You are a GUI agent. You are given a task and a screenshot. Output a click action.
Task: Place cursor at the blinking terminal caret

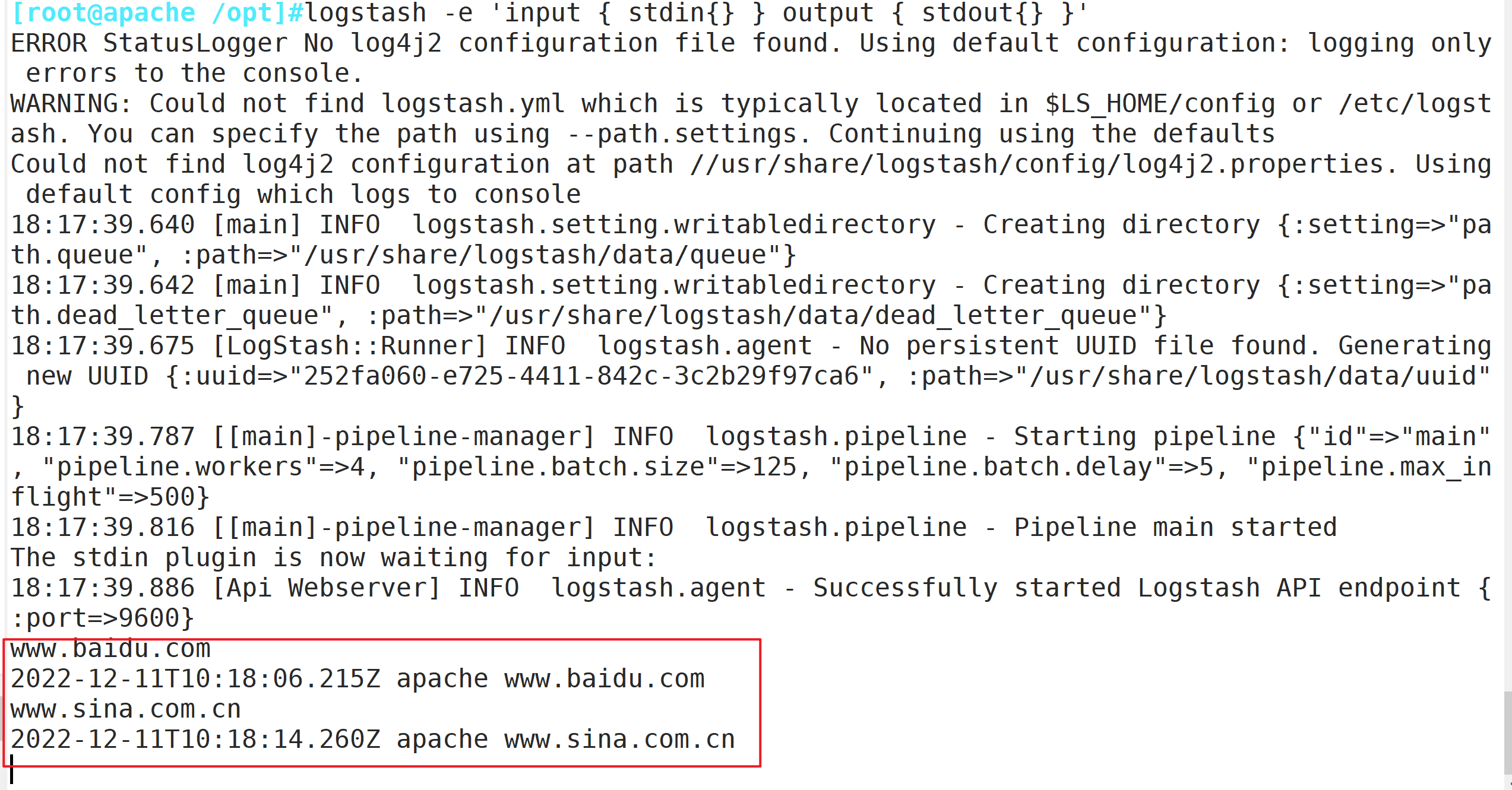tap(12, 769)
